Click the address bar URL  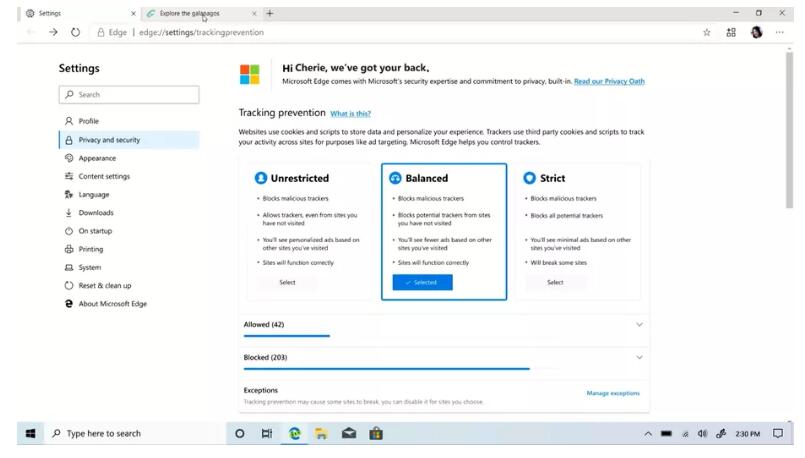pos(201,32)
